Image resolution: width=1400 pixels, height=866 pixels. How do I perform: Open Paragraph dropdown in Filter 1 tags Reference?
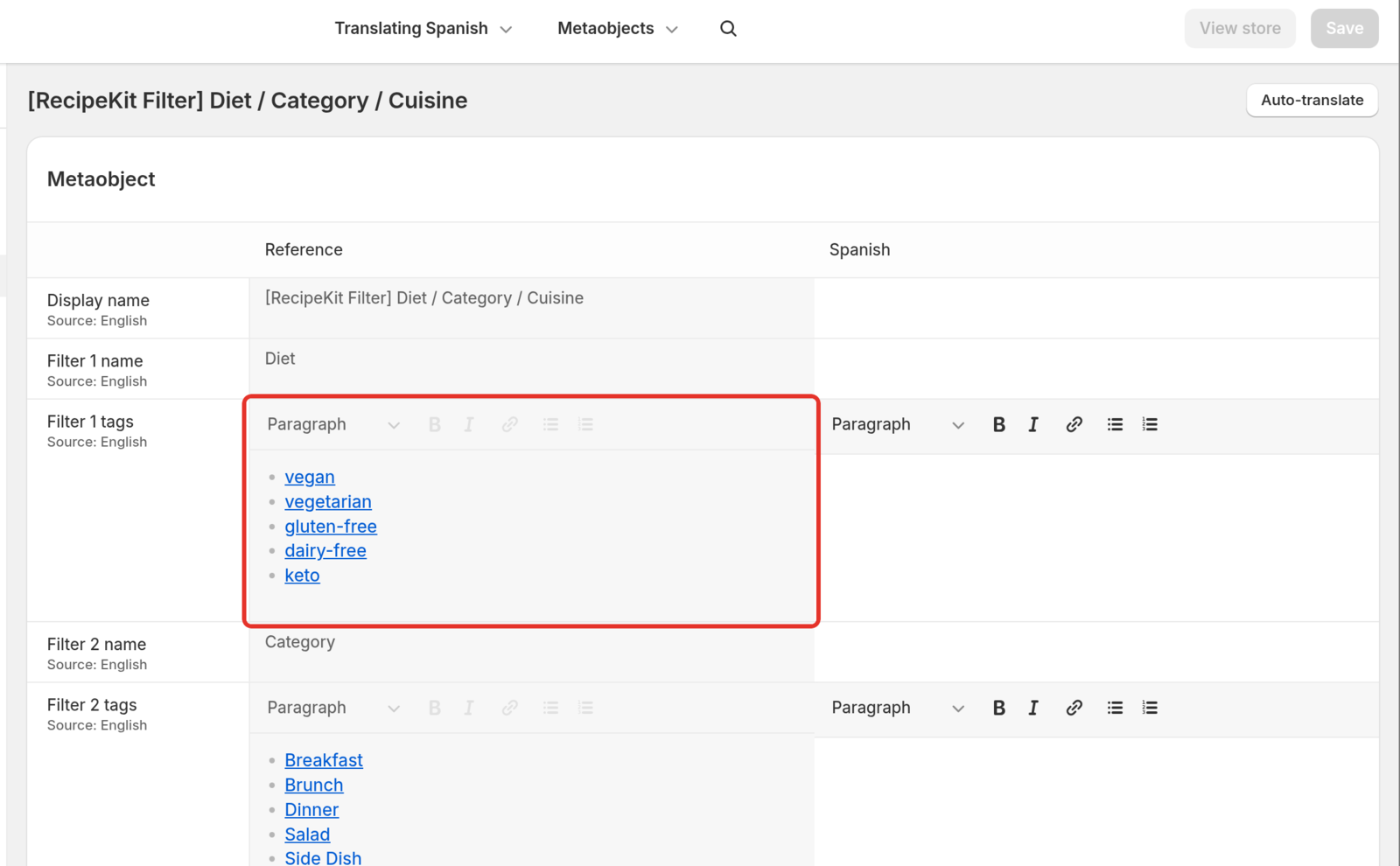(x=333, y=424)
